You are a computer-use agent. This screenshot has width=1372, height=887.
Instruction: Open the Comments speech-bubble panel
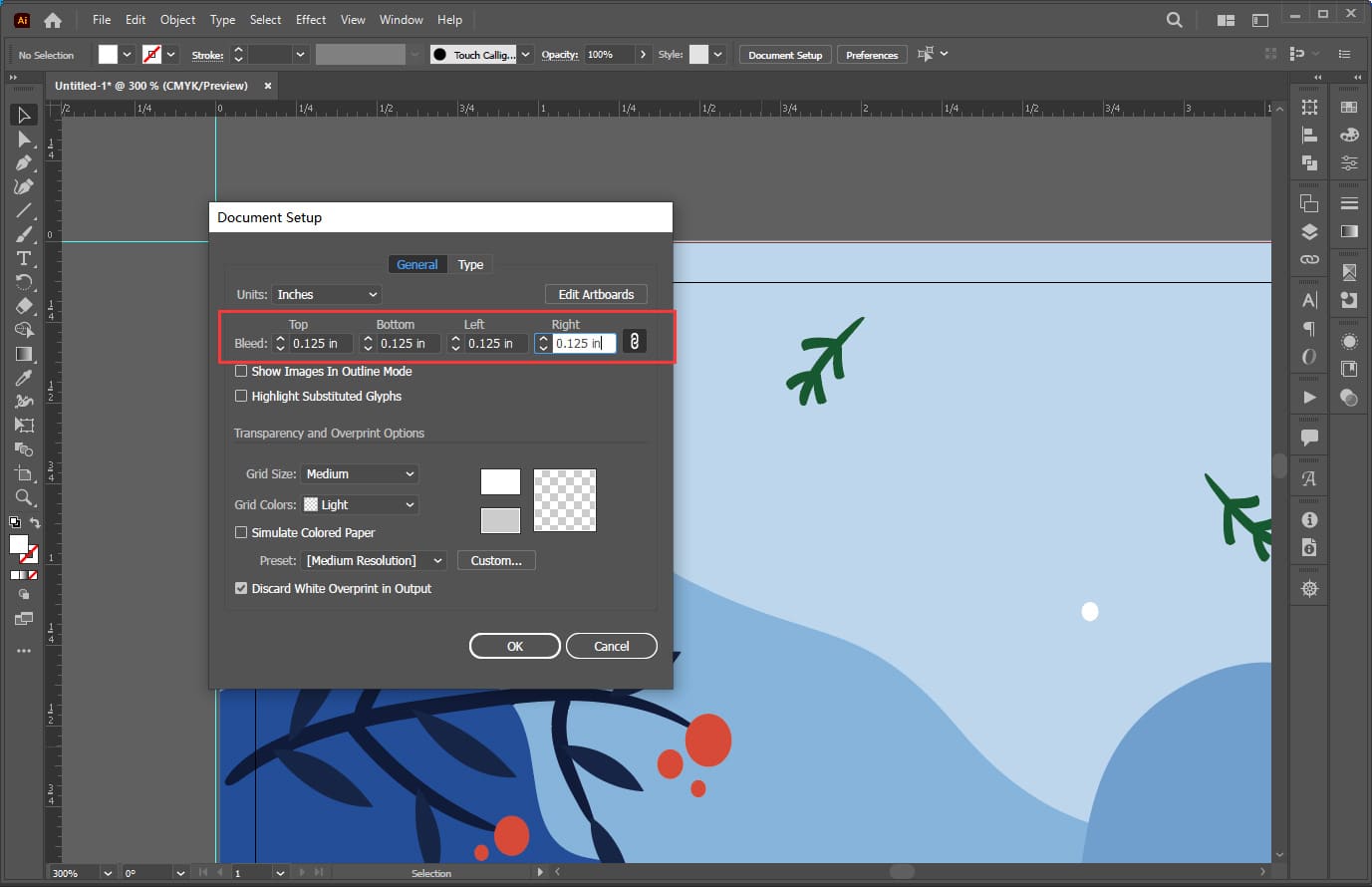point(1309,438)
